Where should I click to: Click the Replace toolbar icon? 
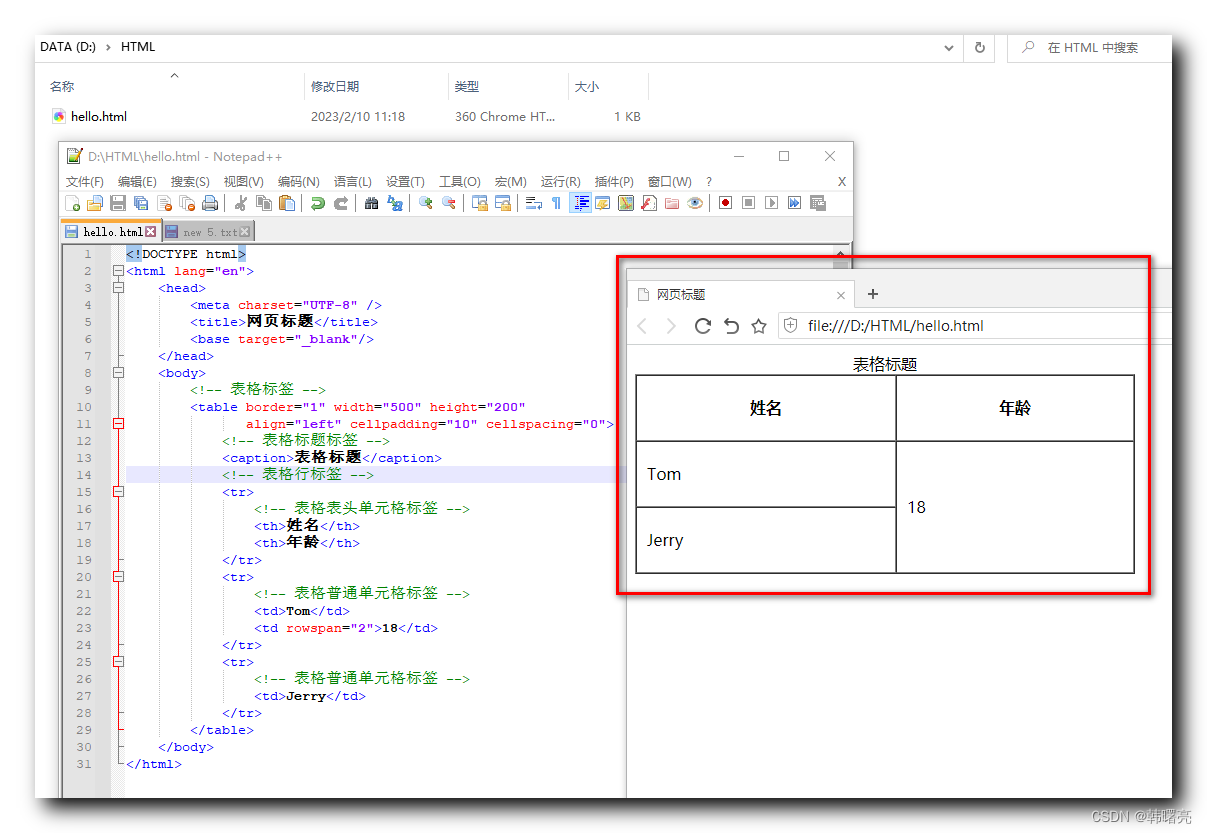click(x=395, y=203)
